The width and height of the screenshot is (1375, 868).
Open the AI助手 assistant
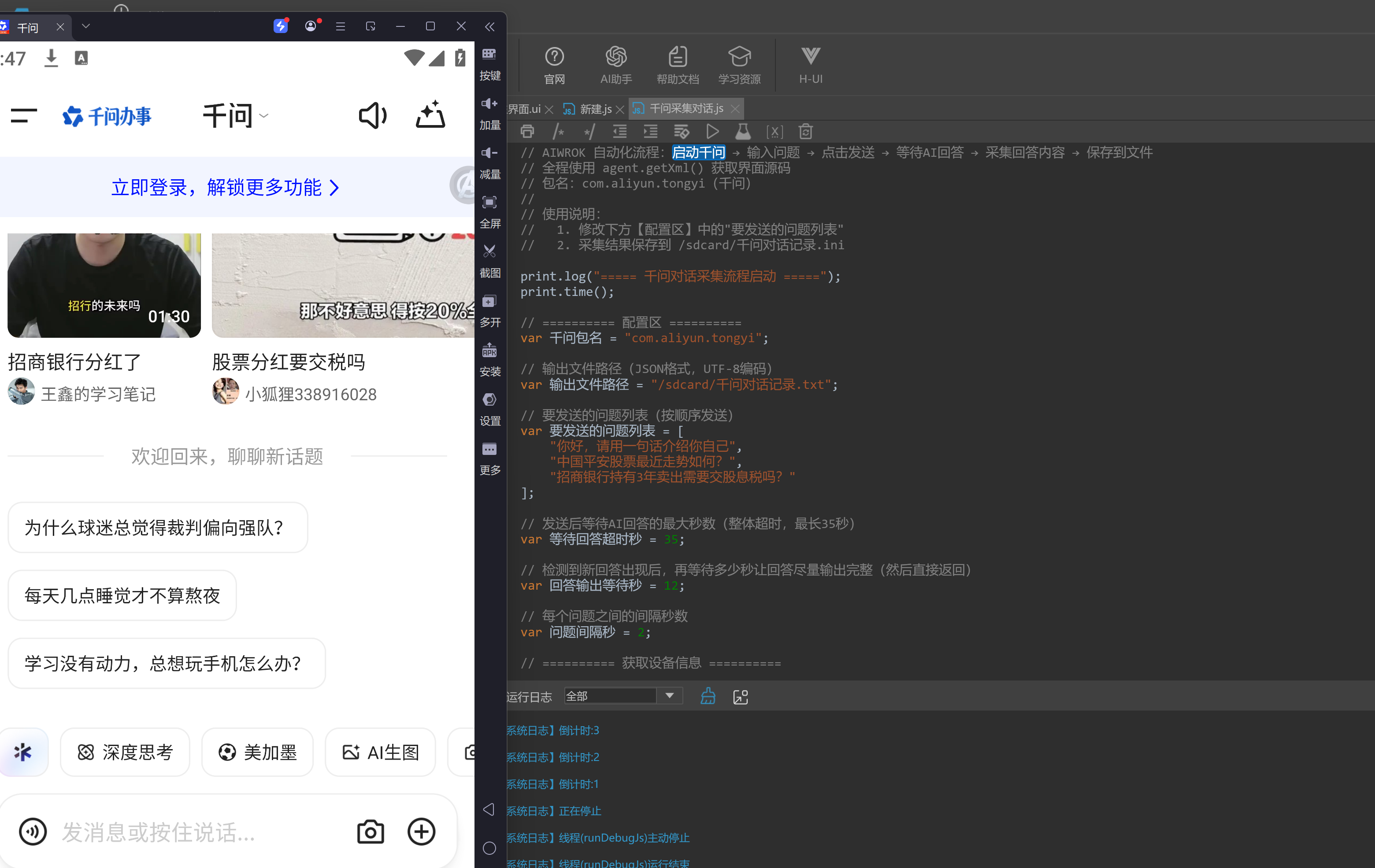tap(615, 65)
